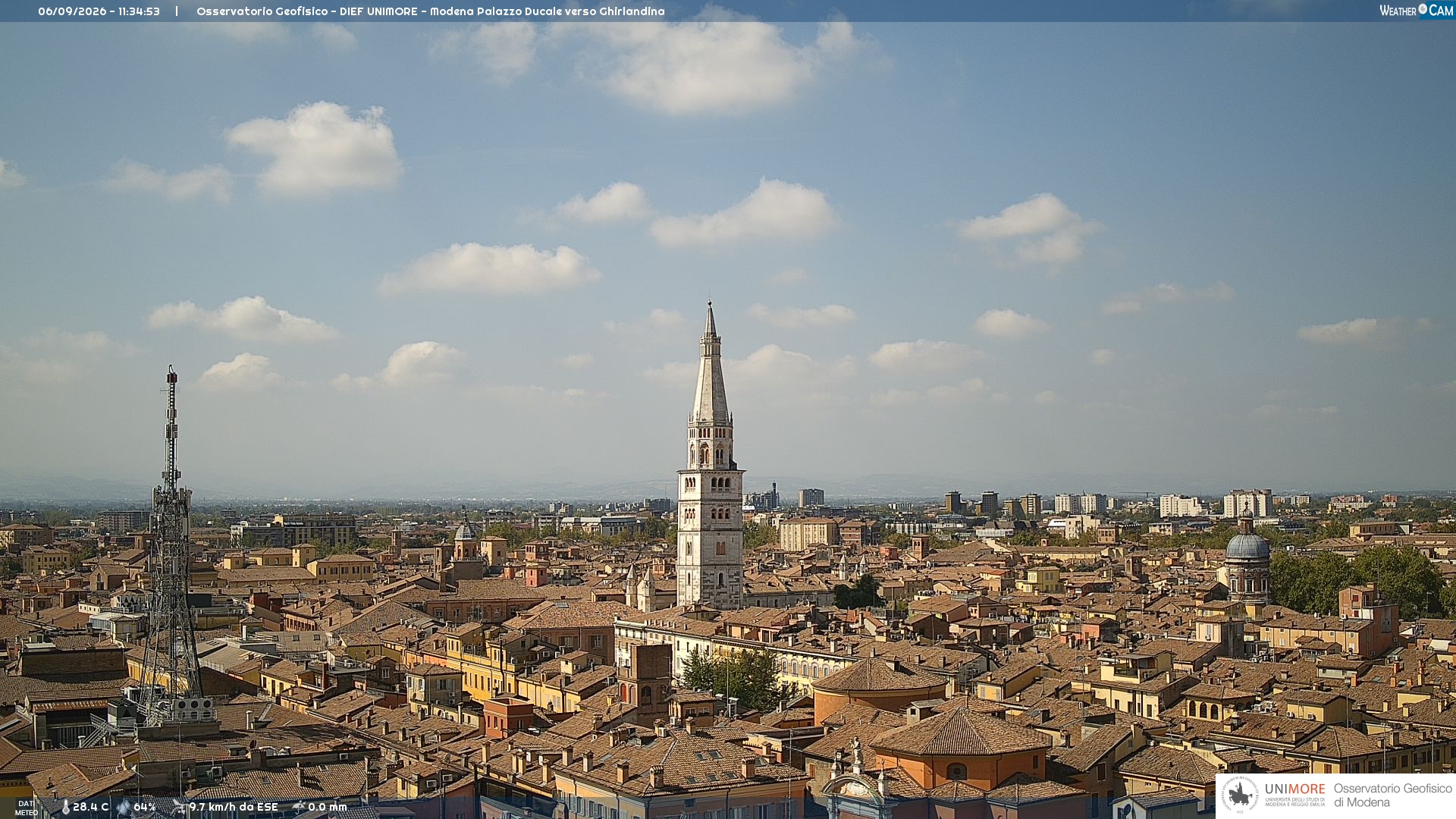Viewport: 1456px width, 819px height.
Task: Click the 64% humidity value
Action: 145,807
